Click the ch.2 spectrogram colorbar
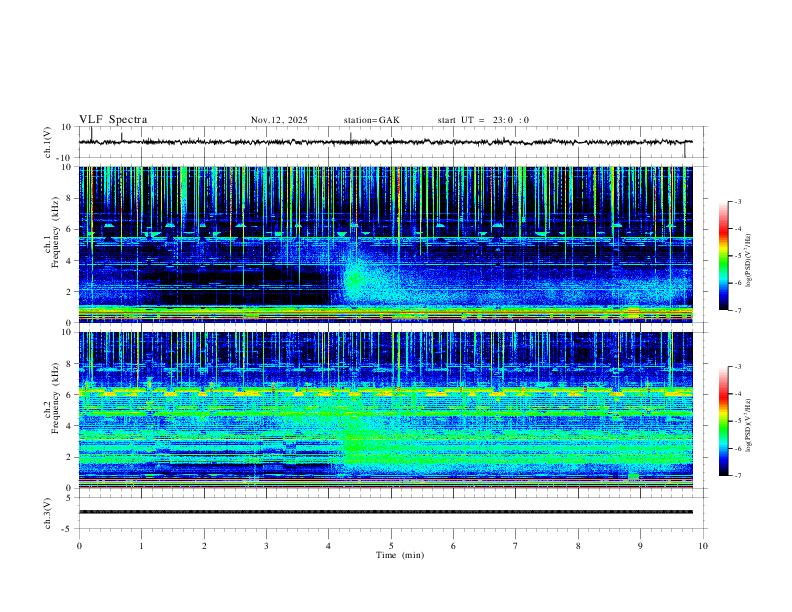This screenshot has height=612, width=792. (724, 421)
